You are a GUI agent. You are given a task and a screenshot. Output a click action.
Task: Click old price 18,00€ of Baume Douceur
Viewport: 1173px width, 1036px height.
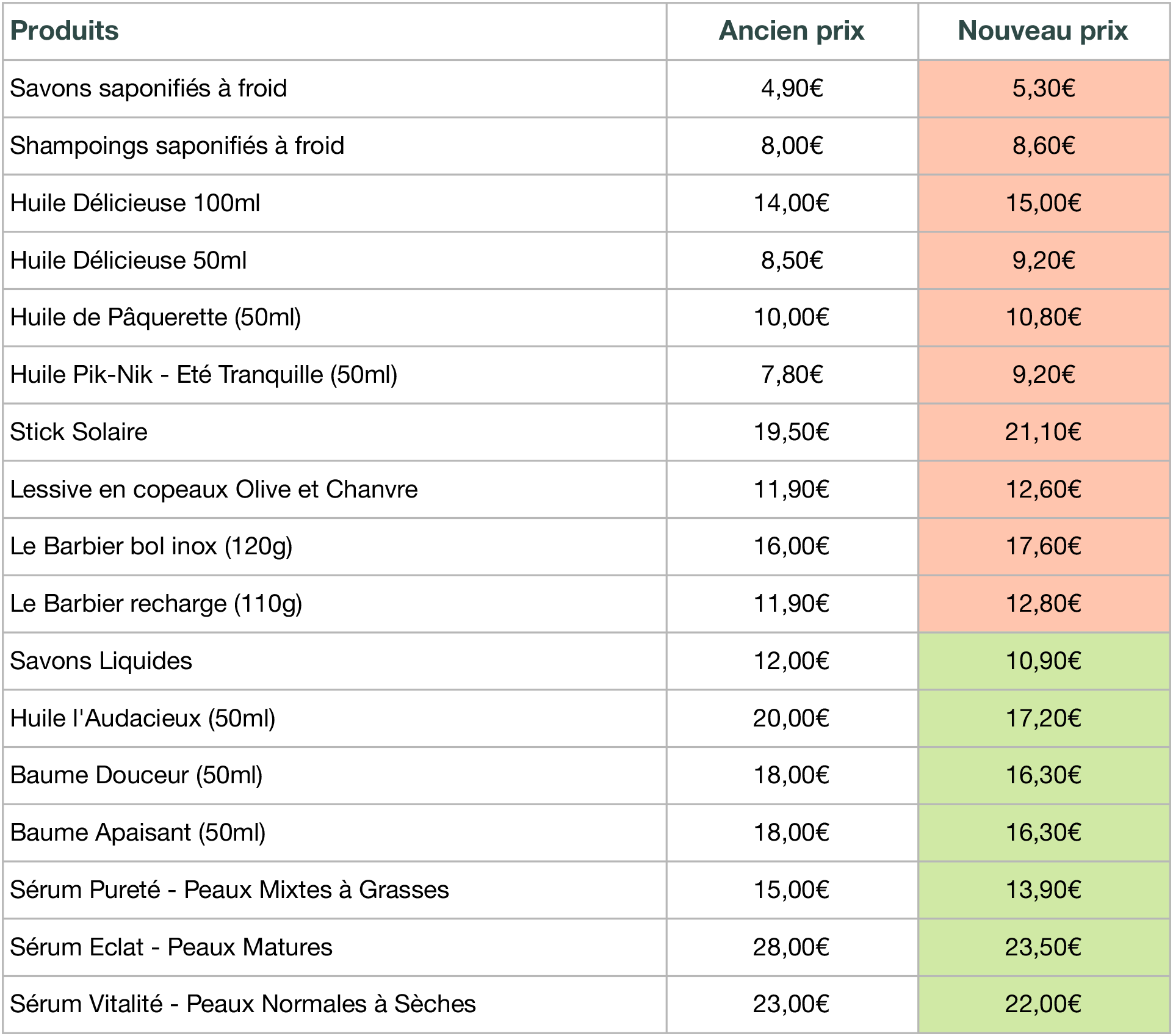coord(792,775)
